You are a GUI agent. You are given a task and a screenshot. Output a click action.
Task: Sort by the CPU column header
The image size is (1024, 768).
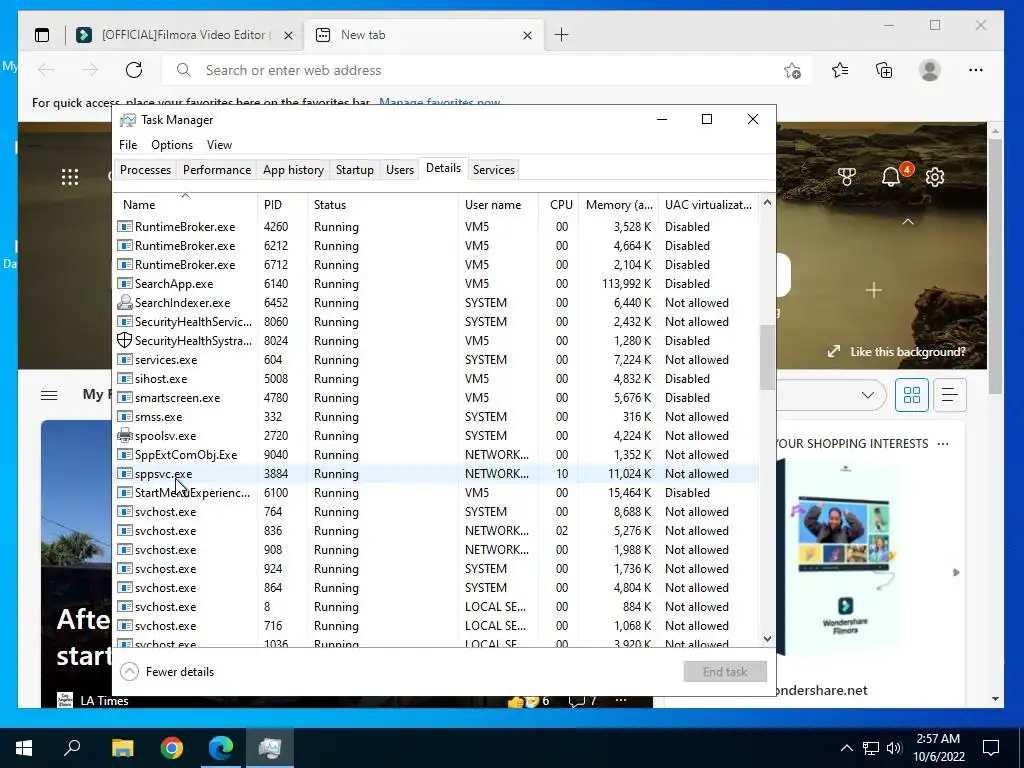559,204
